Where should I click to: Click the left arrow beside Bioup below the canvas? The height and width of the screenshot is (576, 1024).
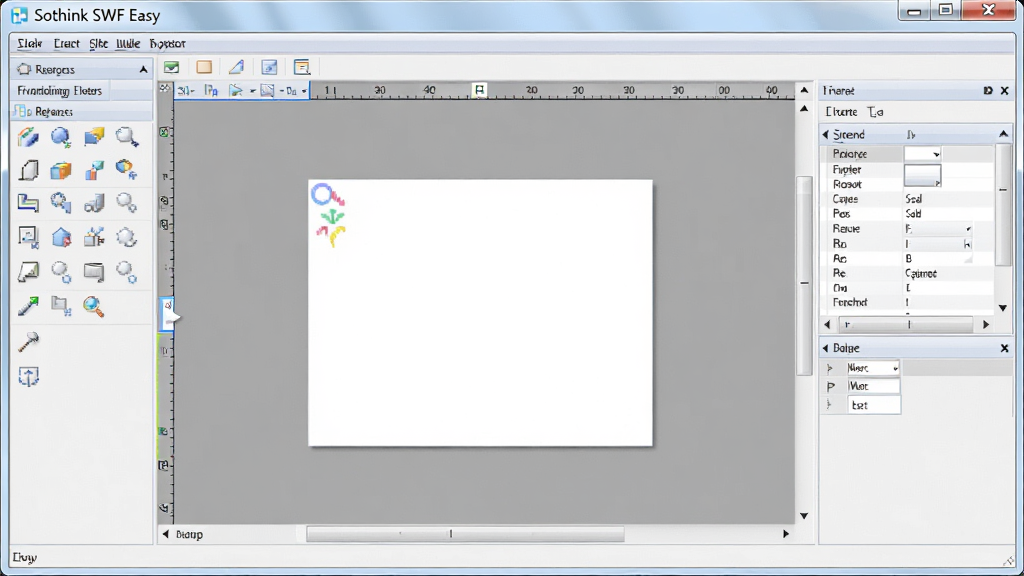[x=165, y=534]
